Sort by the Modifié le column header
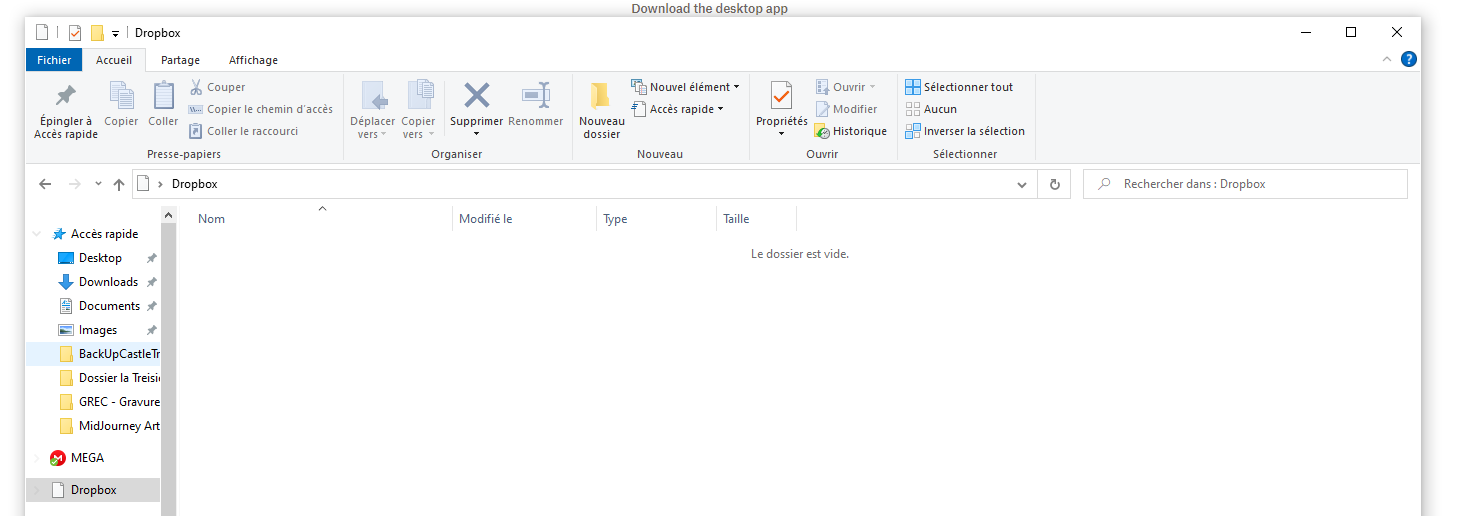Viewport: 1457px width, 516px height. click(485, 219)
